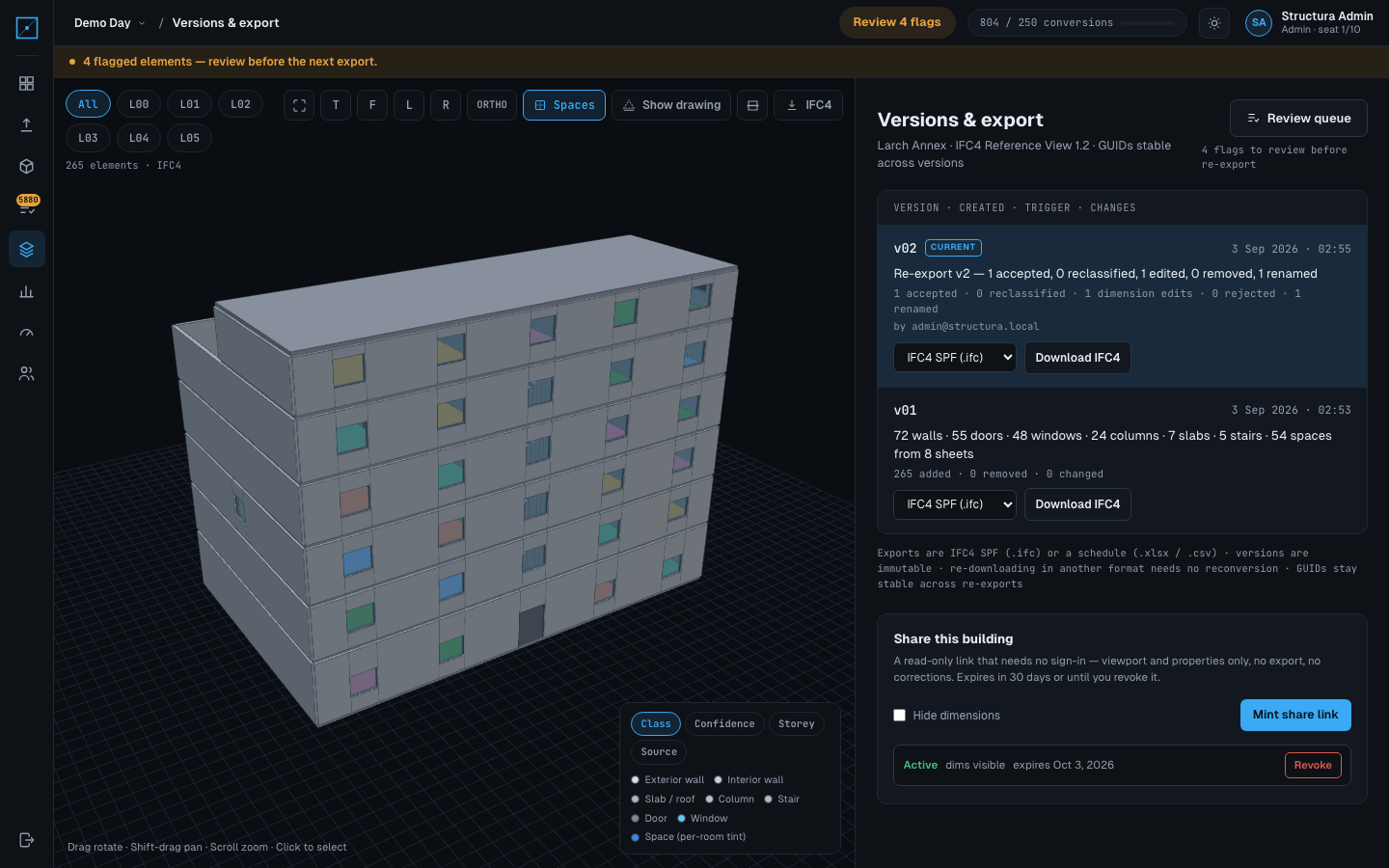Open the Structura logo home icon
Screen dimensions: 1389x868
coord(27,28)
